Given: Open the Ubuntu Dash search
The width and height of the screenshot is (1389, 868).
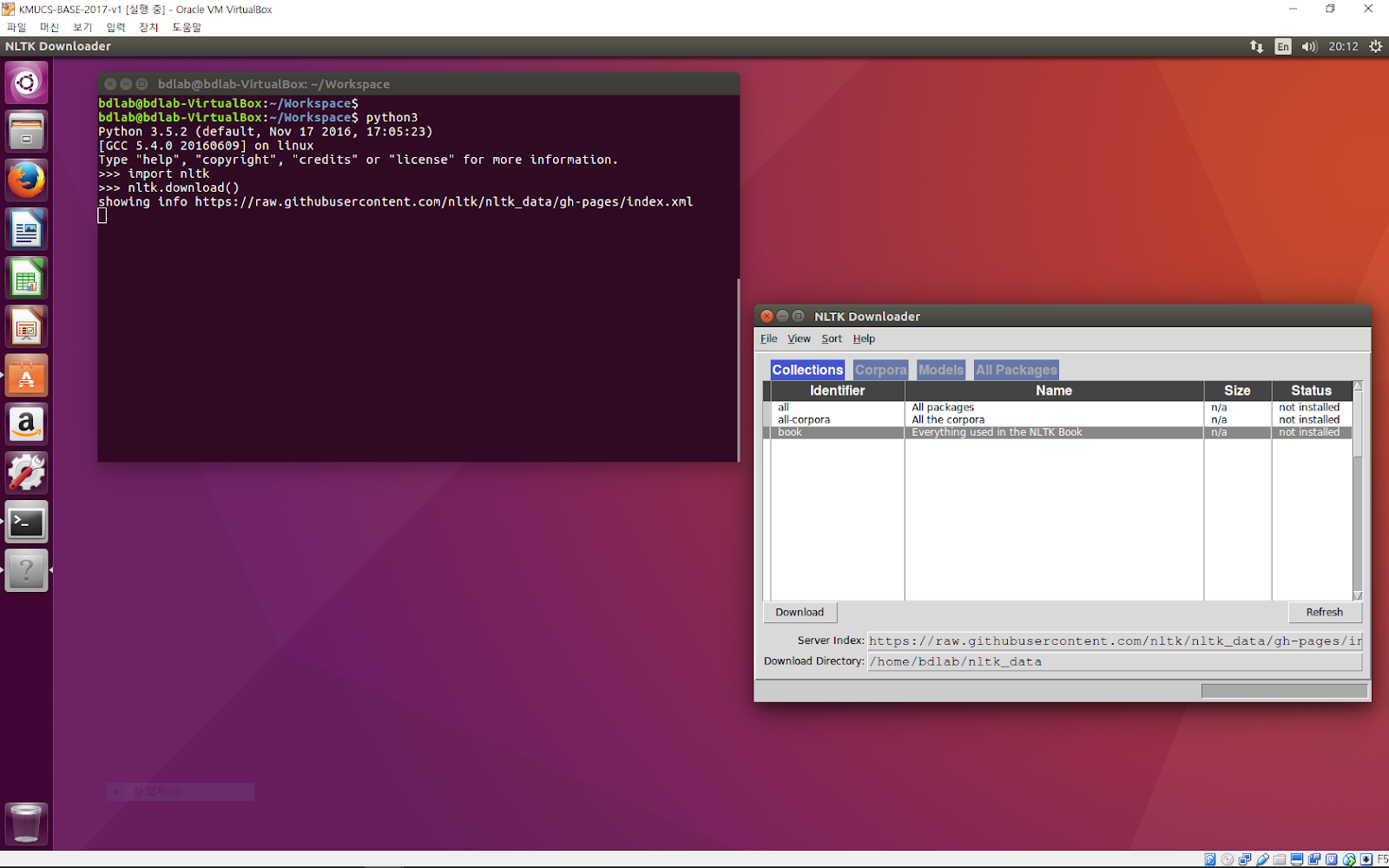Looking at the screenshot, I should tap(26, 83).
